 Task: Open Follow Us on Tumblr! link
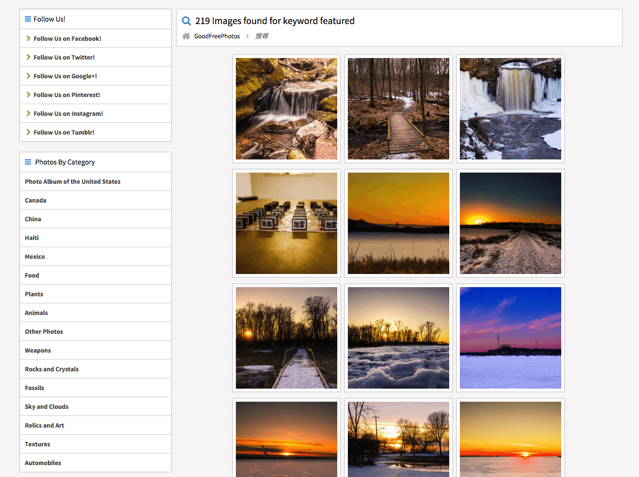pos(64,132)
